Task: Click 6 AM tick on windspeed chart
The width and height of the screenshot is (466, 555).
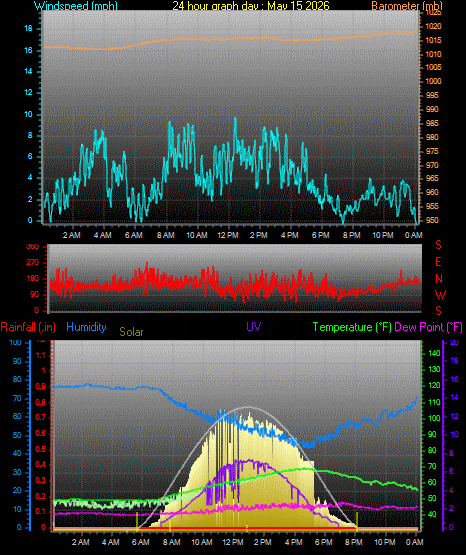Action: pyautogui.click(x=134, y=235)
